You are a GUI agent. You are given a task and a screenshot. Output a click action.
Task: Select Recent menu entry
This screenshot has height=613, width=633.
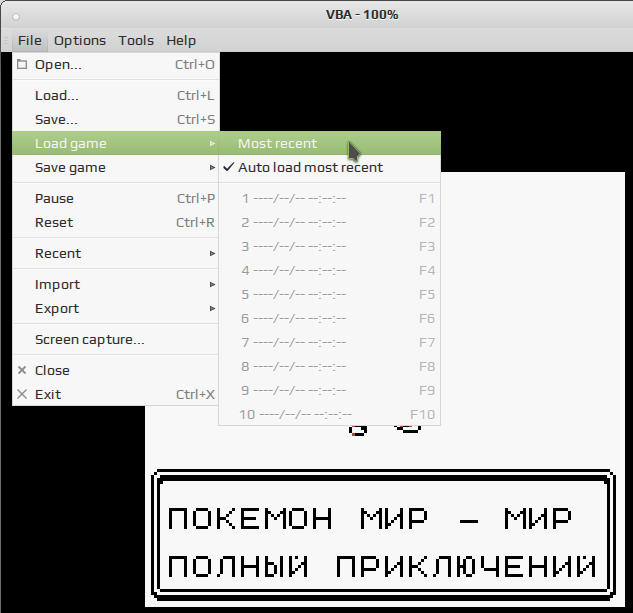116,253
